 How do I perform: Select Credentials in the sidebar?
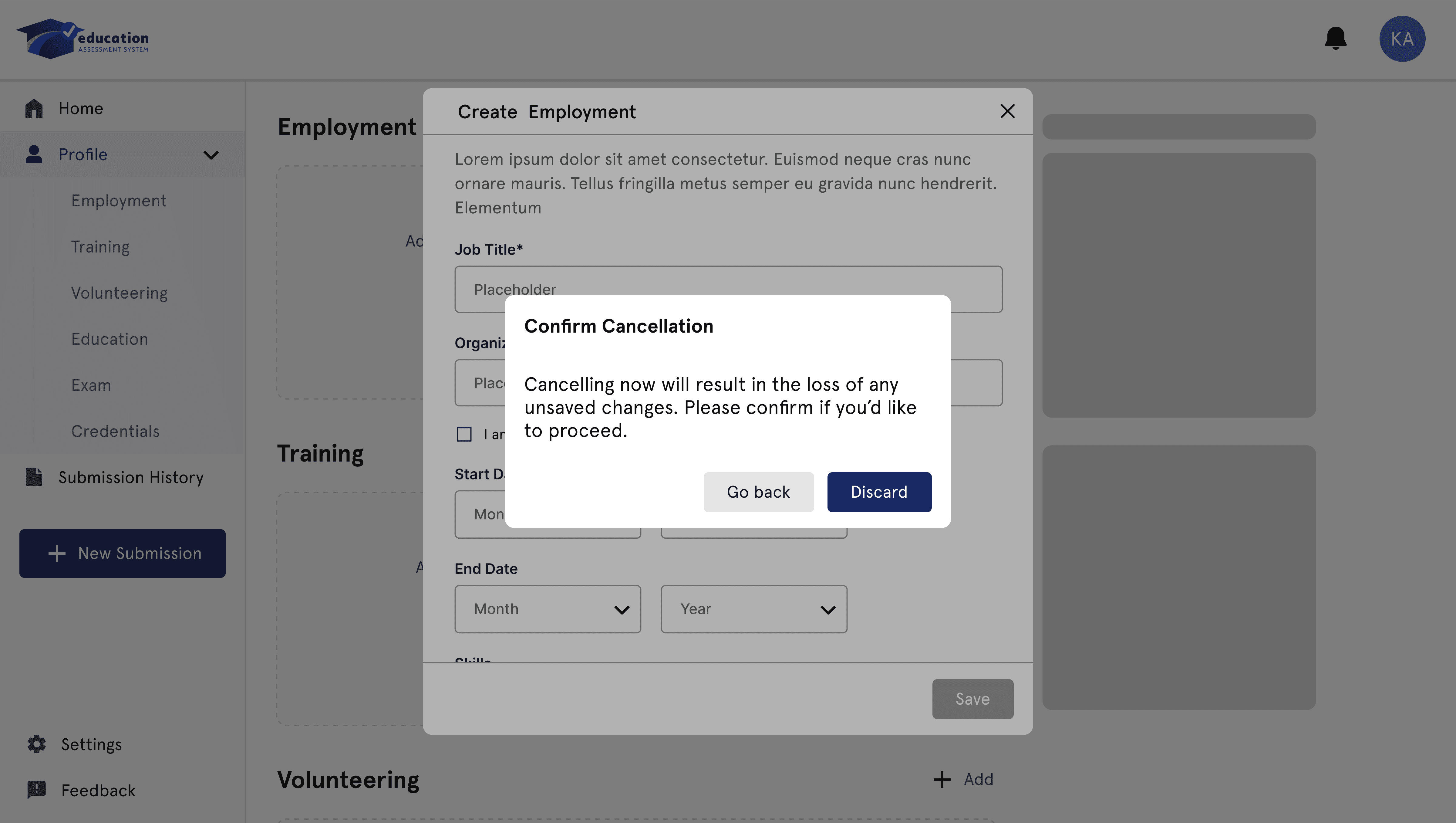(115, 431)
